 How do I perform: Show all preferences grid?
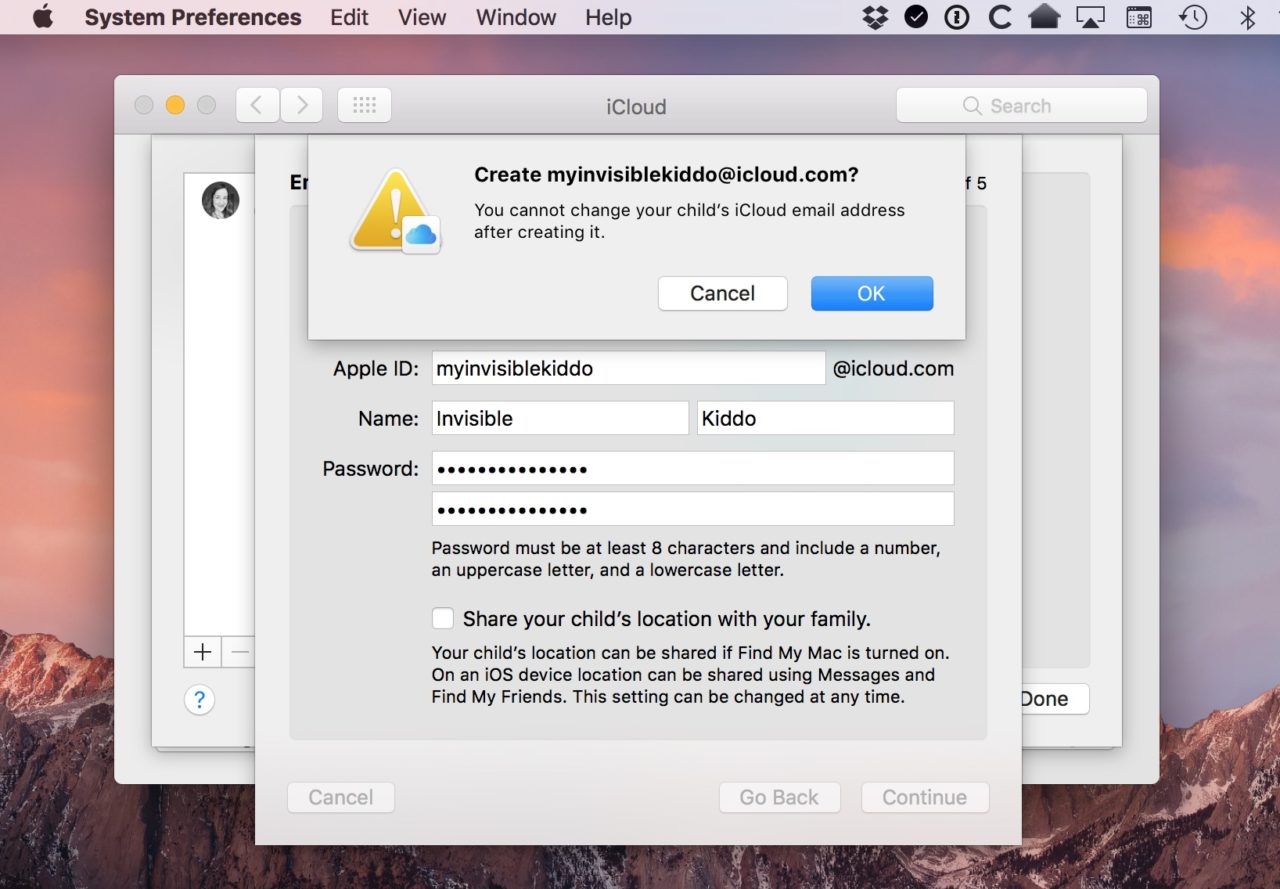364,105
